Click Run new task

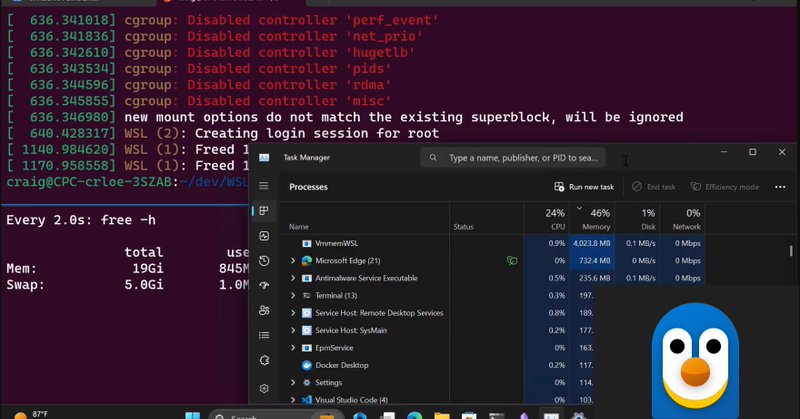584,187
